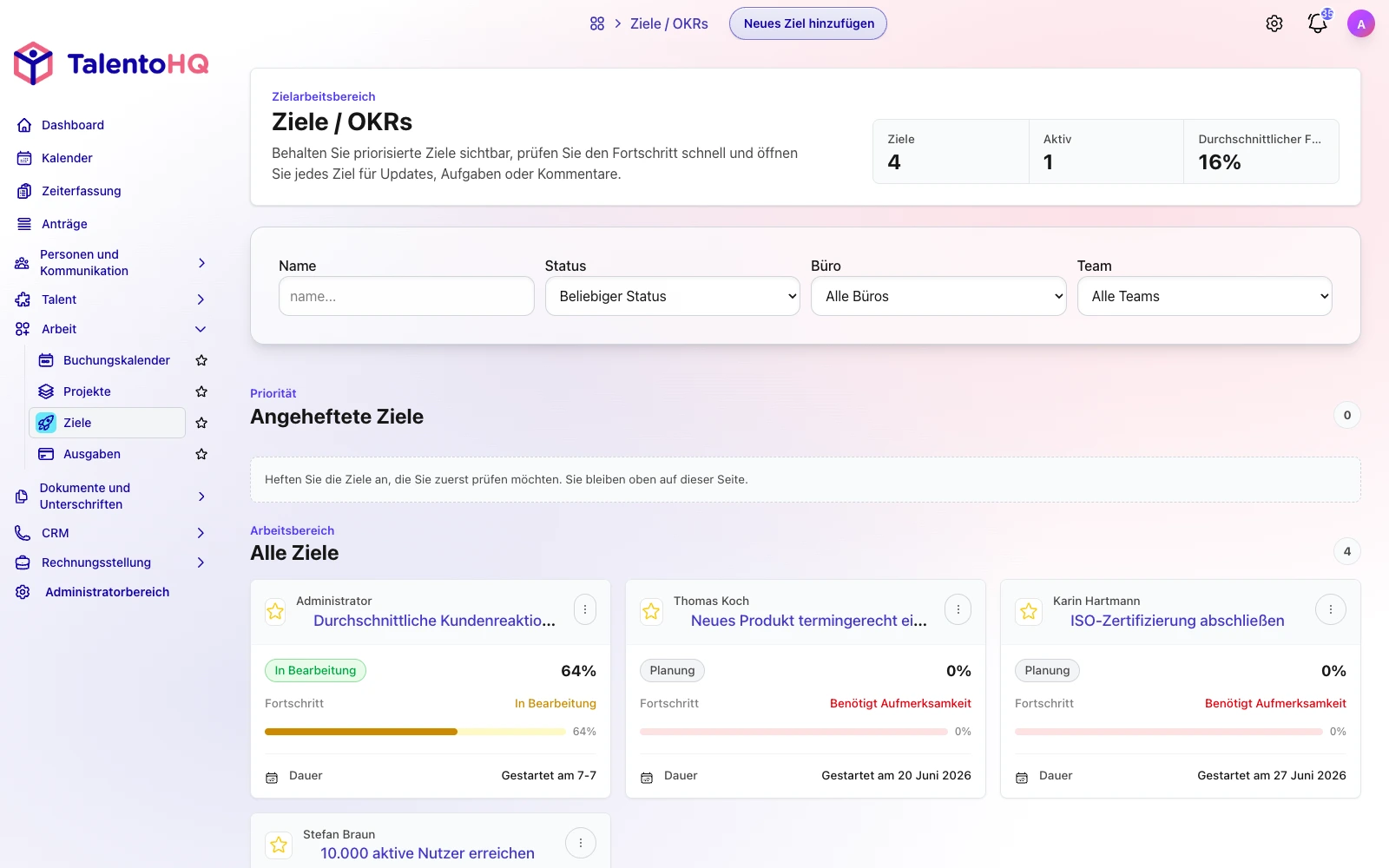Click the Durchschnittlicher F... 16% stat card
The image size is (1389, 868).
(1261, 151)
